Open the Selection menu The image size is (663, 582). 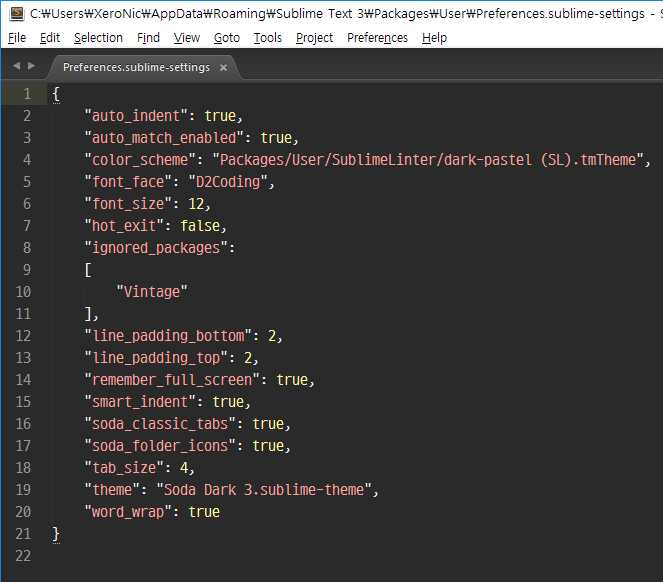click(x=98, y=38)
